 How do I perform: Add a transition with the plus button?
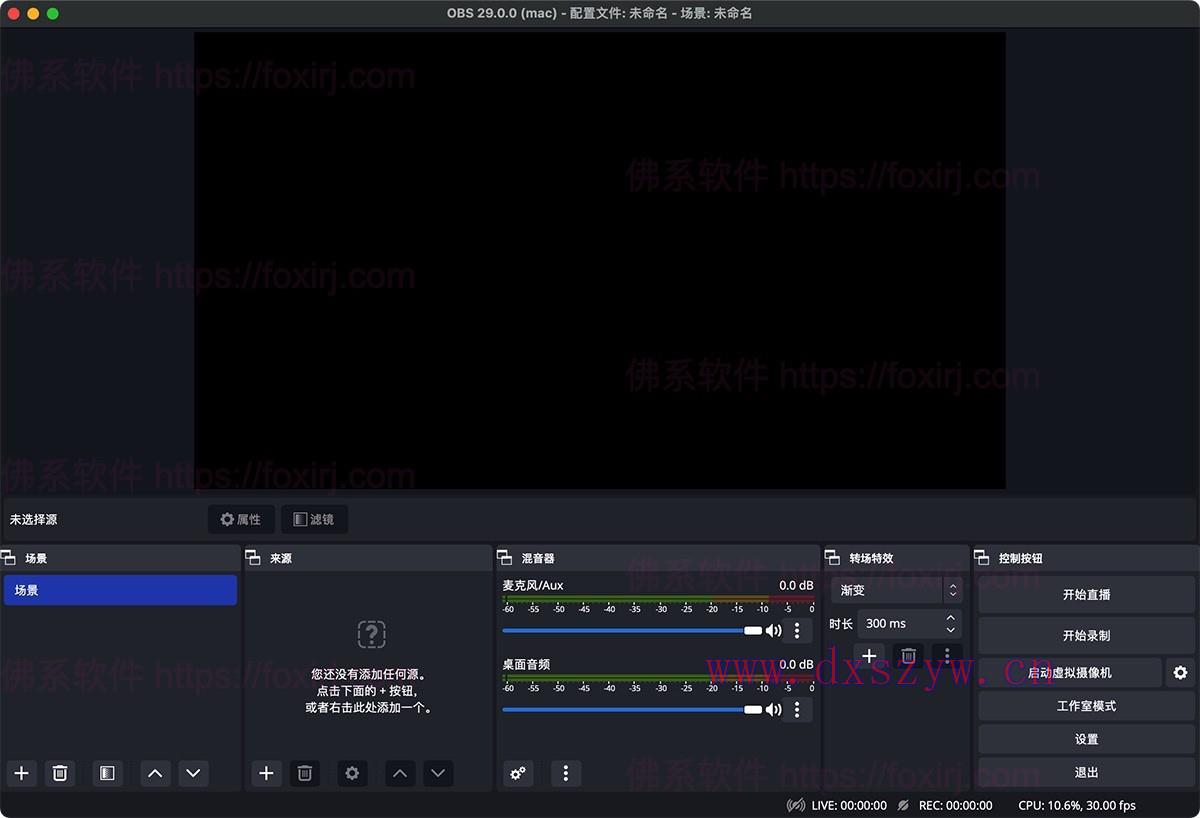tap(869, 656)
